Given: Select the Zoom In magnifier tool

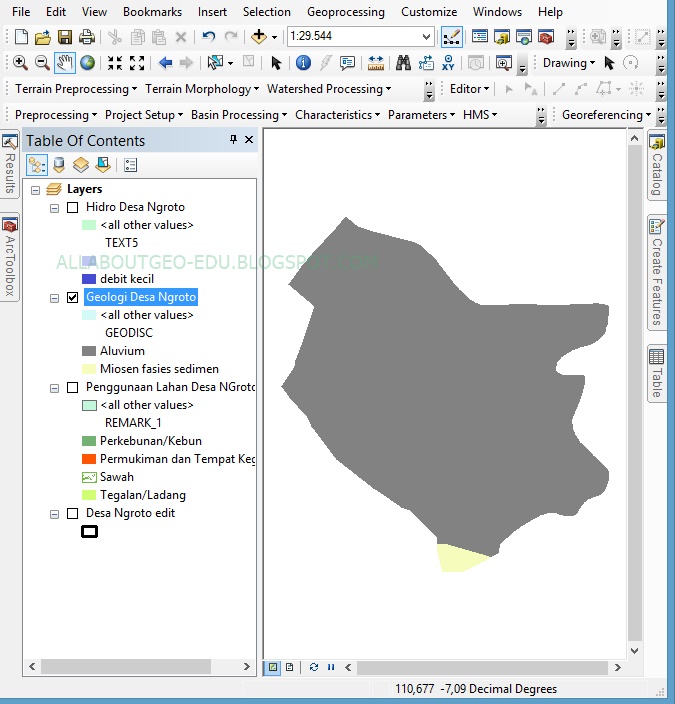Looking at the screenshot, I should [x=20, y=63].
